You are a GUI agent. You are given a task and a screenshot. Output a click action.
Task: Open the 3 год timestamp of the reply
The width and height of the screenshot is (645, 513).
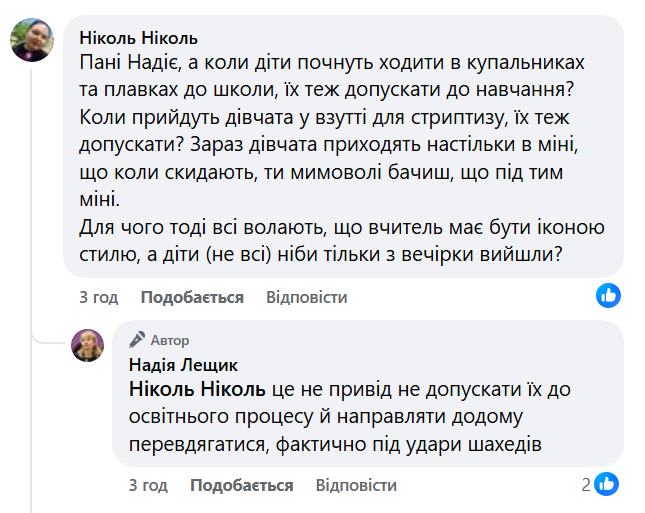tap(148, 485)
